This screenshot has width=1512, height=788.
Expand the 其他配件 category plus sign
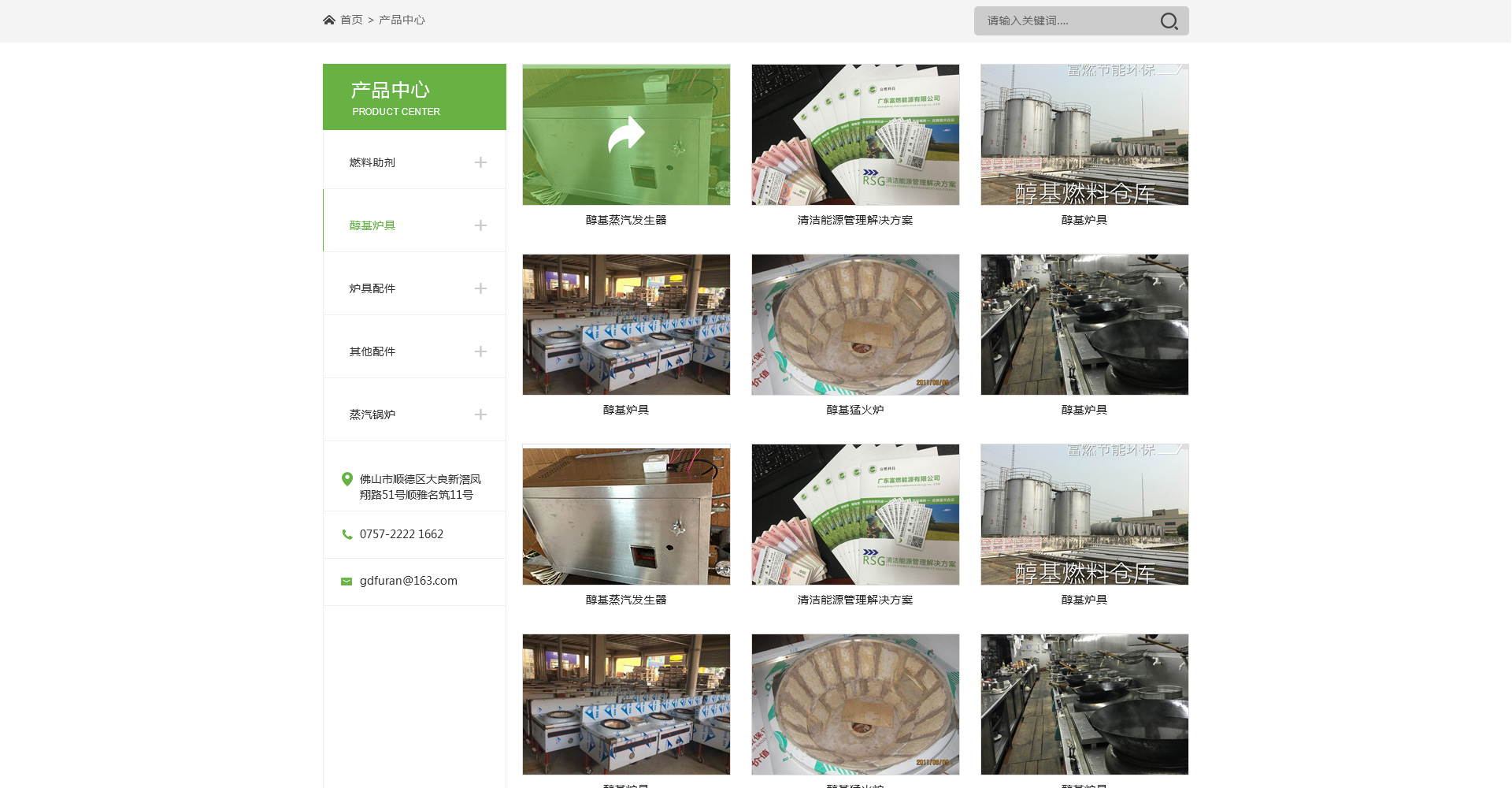point(480,351)
